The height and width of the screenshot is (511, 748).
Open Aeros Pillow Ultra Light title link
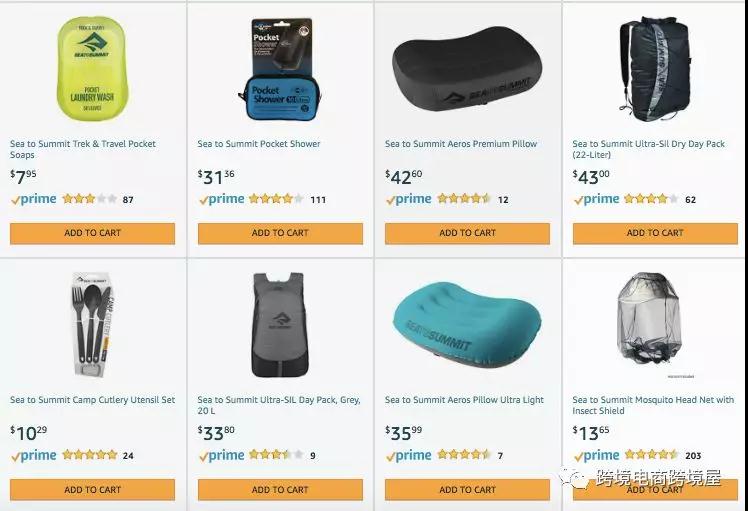(464, 400)
